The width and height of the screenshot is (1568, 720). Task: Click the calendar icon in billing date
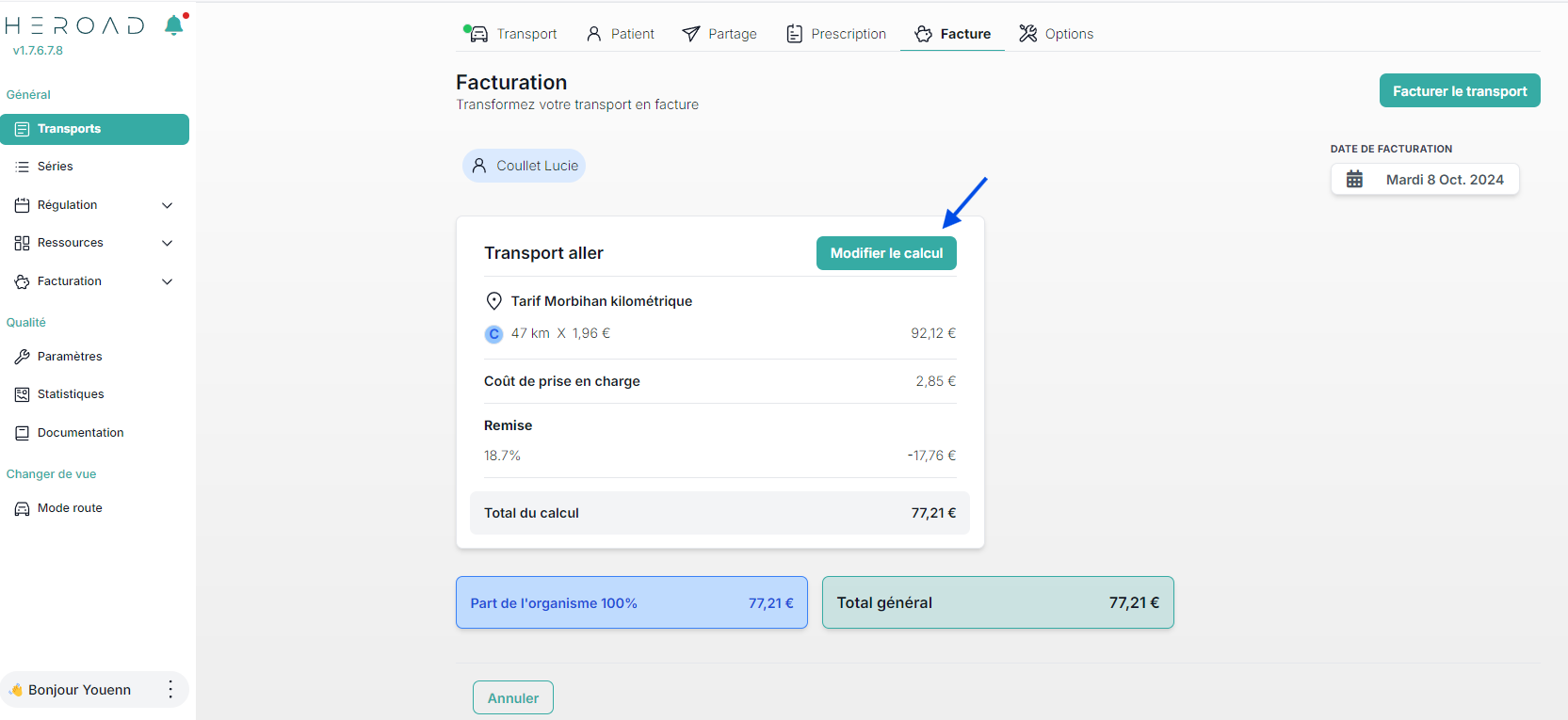1354,180
